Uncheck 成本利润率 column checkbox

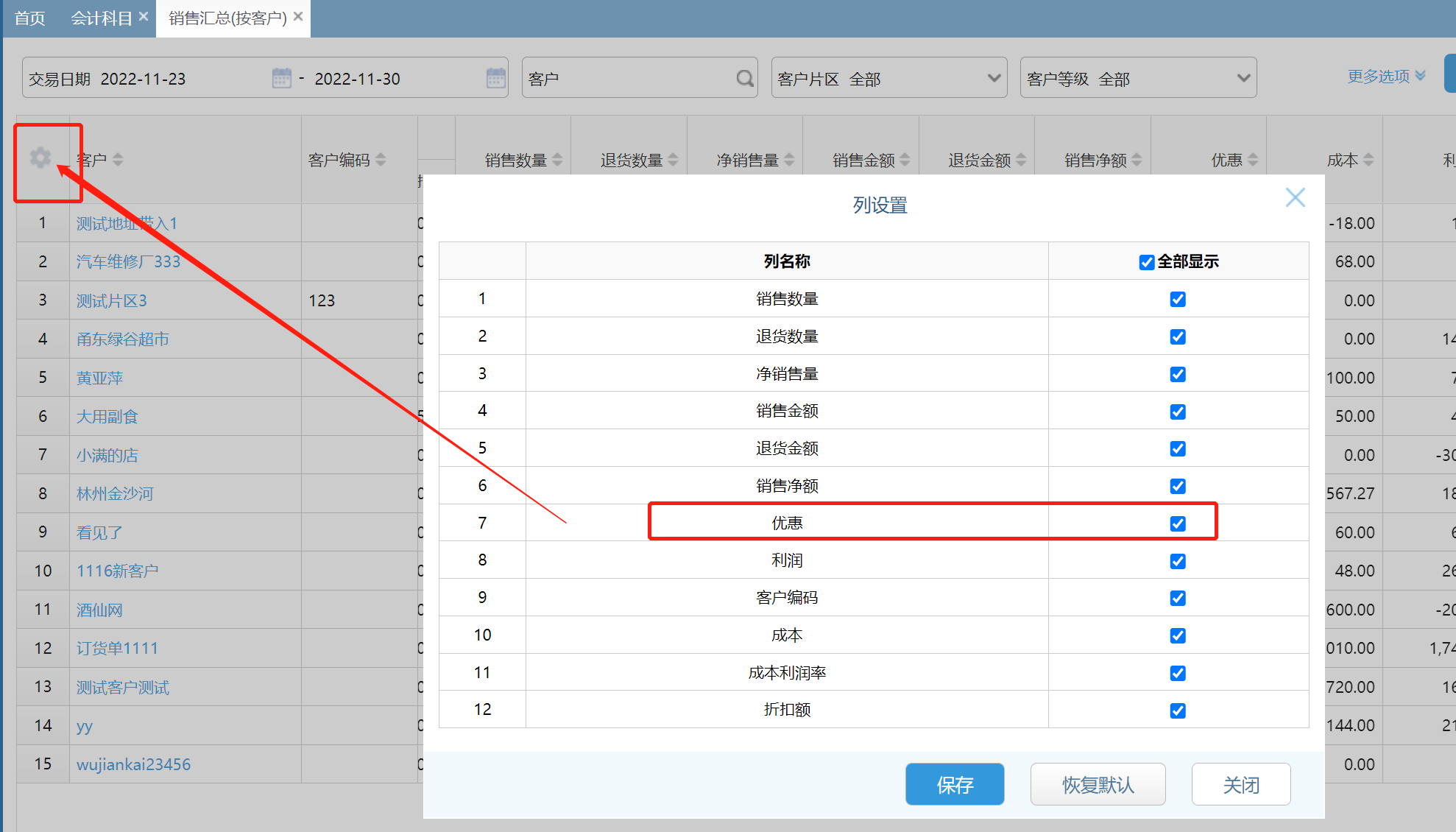[x=1178, y=673]
